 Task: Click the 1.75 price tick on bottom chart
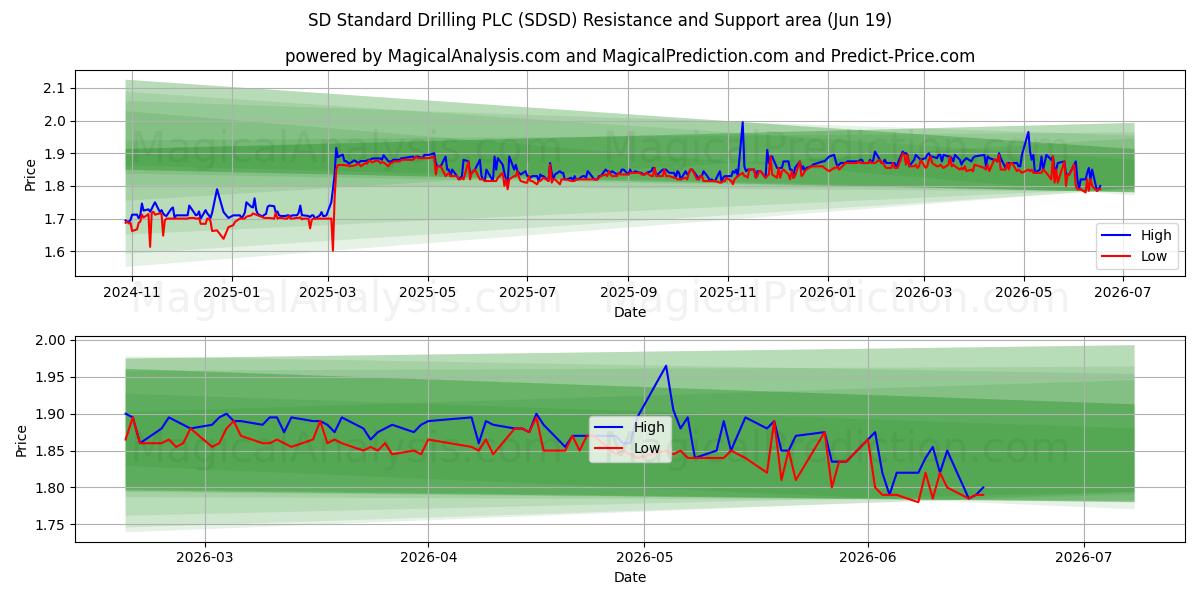(51, 525)
